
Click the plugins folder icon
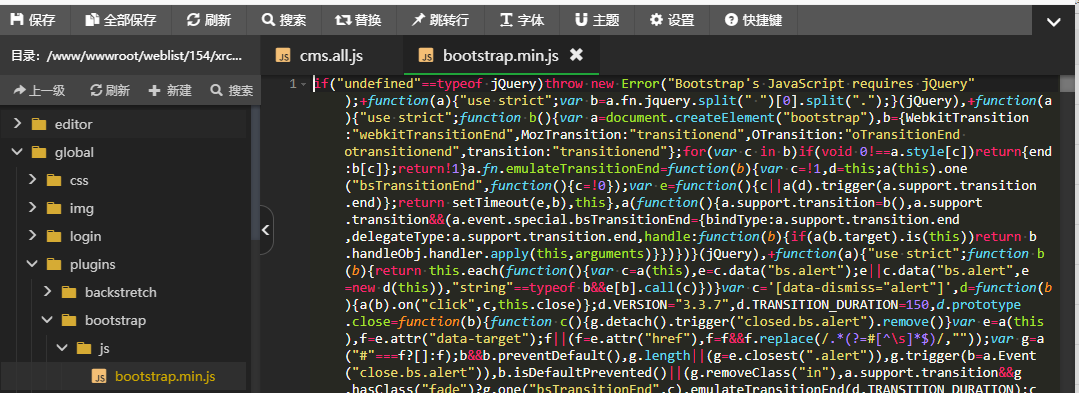54,264
